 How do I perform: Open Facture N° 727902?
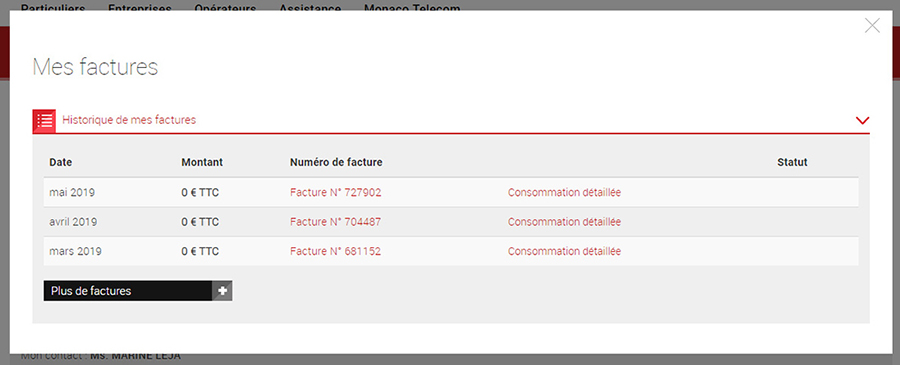pyautogui.click(x=336, y=193)
